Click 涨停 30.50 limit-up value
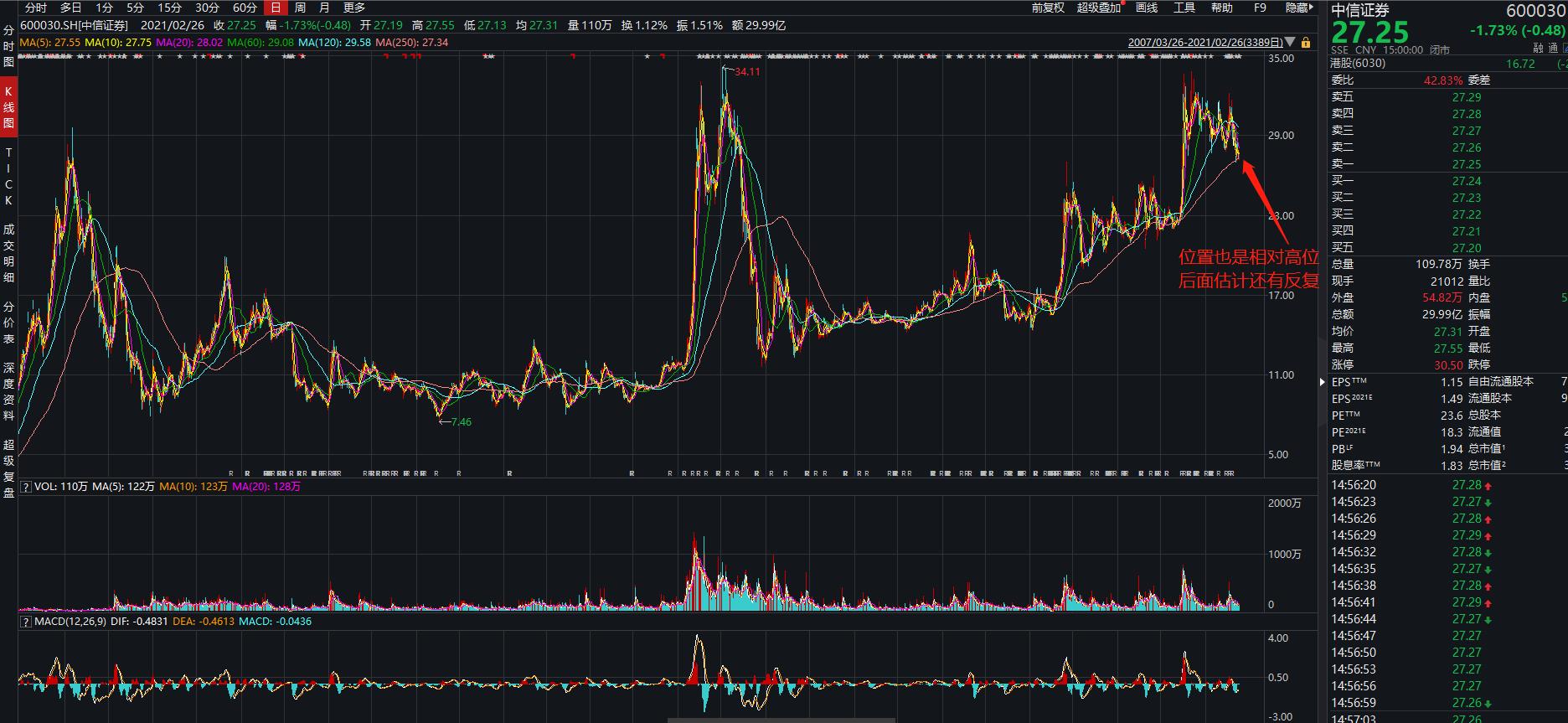Screen dimensions: 1568x723 click(x=1449, y=365)
